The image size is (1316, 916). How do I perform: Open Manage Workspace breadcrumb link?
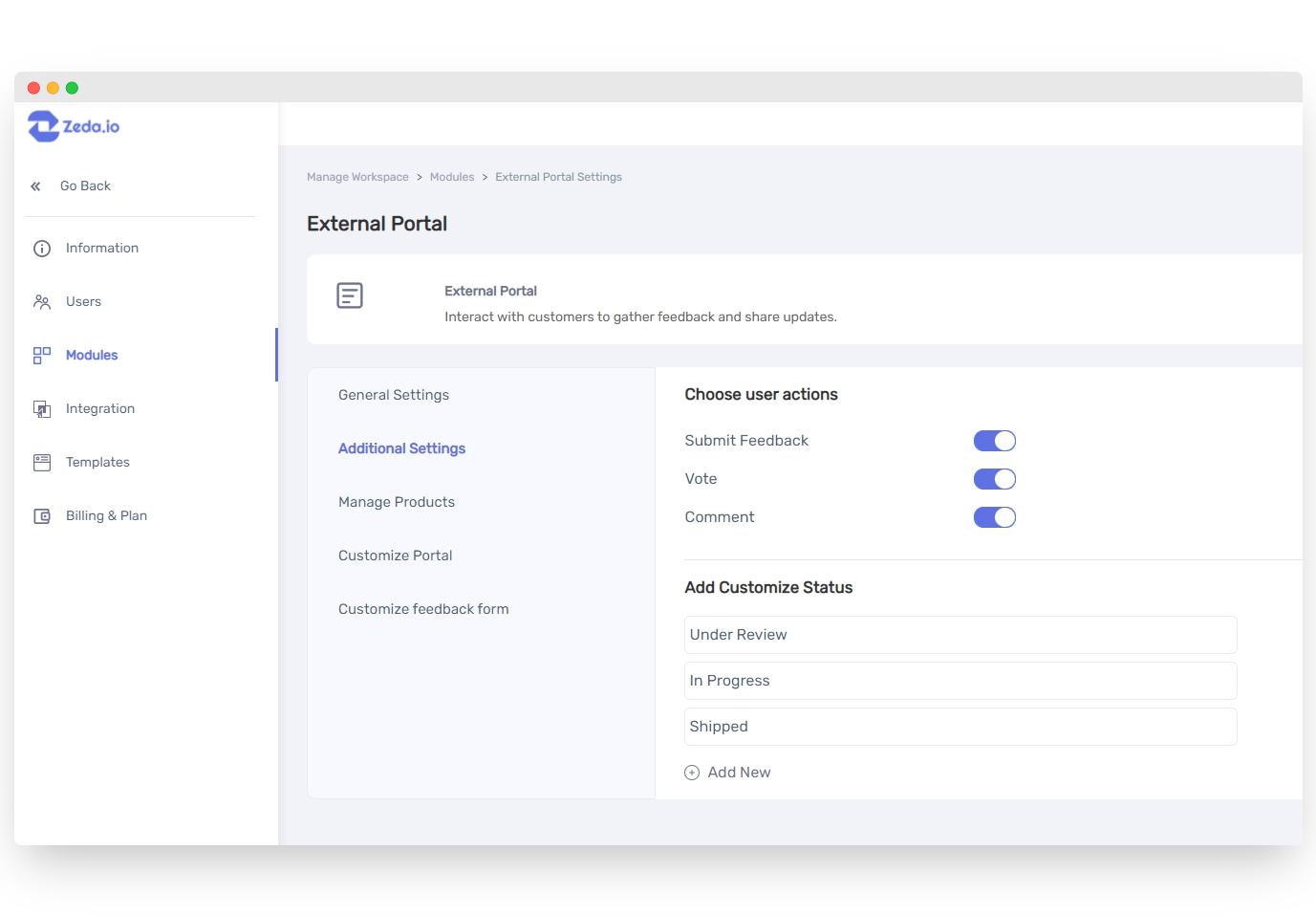(x=357, y=176)
